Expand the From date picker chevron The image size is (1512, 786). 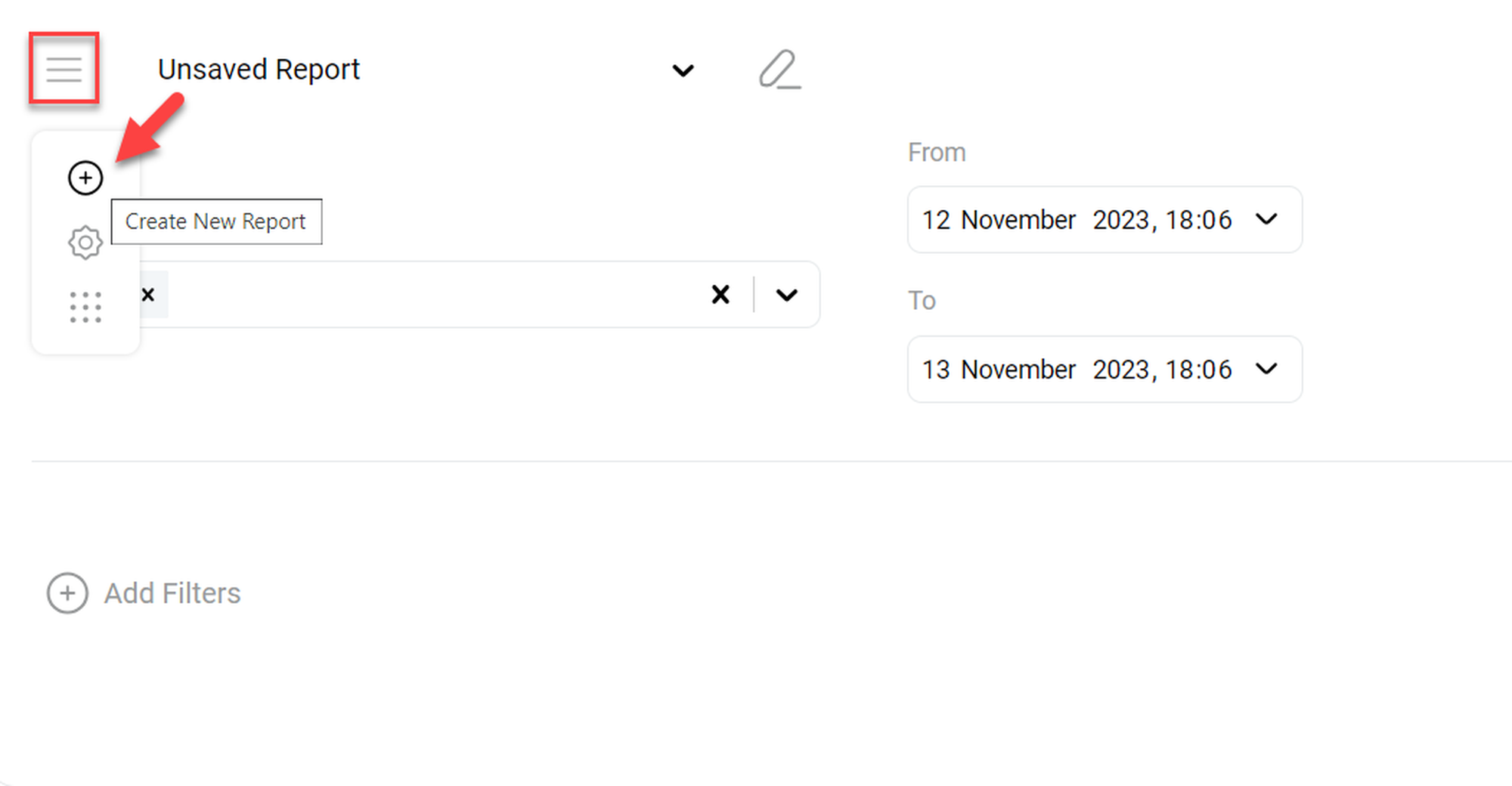click(x=1266, y=219)
